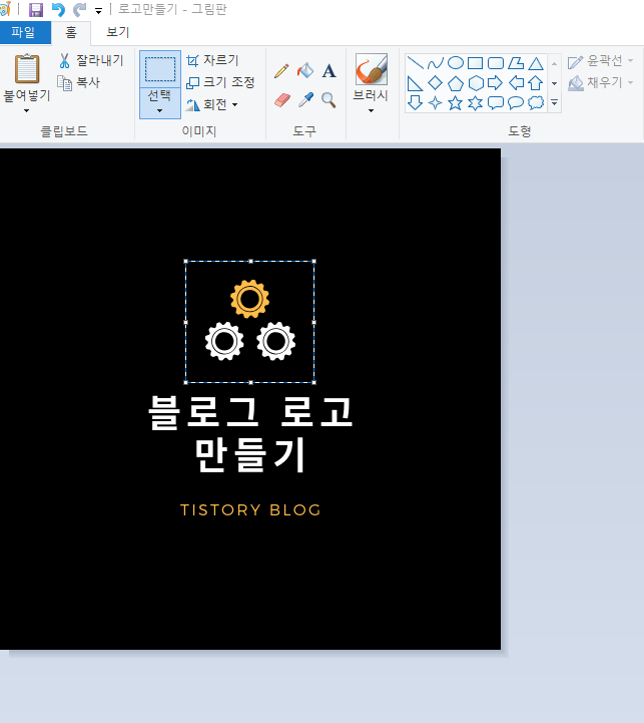This screenshot has height=723, width=644.
Task: Select the Up arrow shape
Action: pos(536,83)
